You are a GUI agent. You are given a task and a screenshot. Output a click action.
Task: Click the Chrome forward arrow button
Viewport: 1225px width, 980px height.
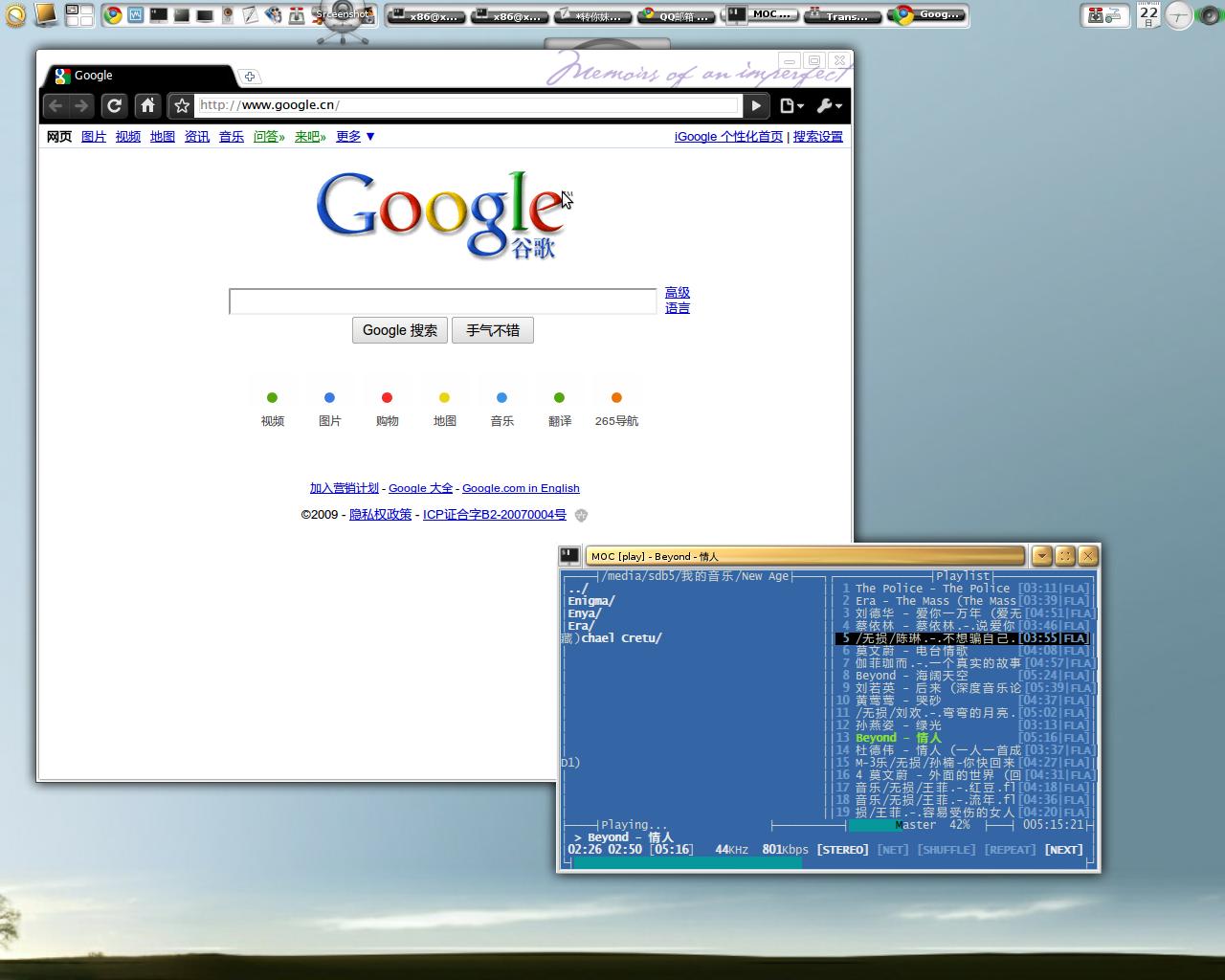click(x=81, y=106)
